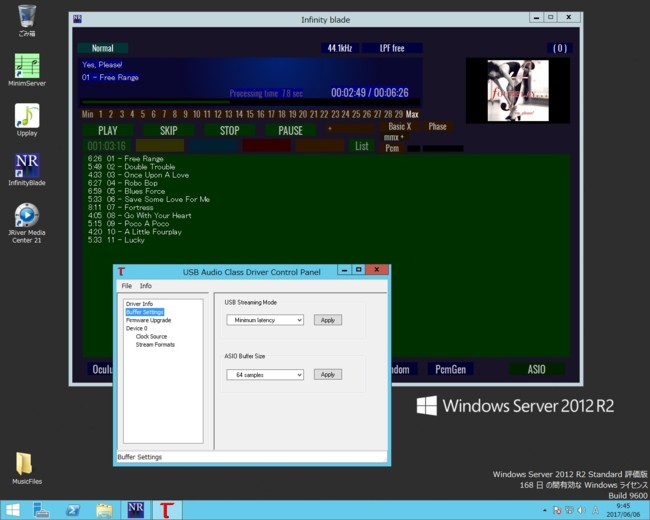Open File Explorer from the taskbar

click(x=104, y=510)
